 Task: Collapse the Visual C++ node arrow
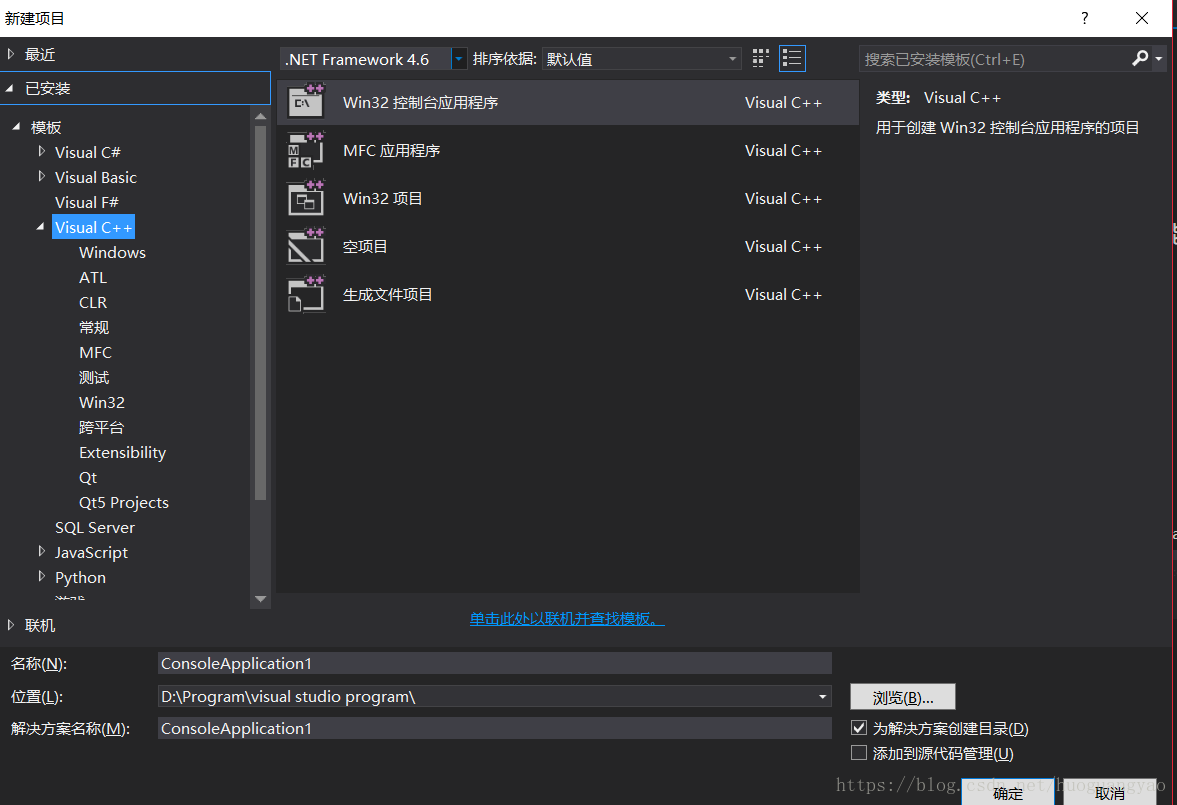[41, 227]
